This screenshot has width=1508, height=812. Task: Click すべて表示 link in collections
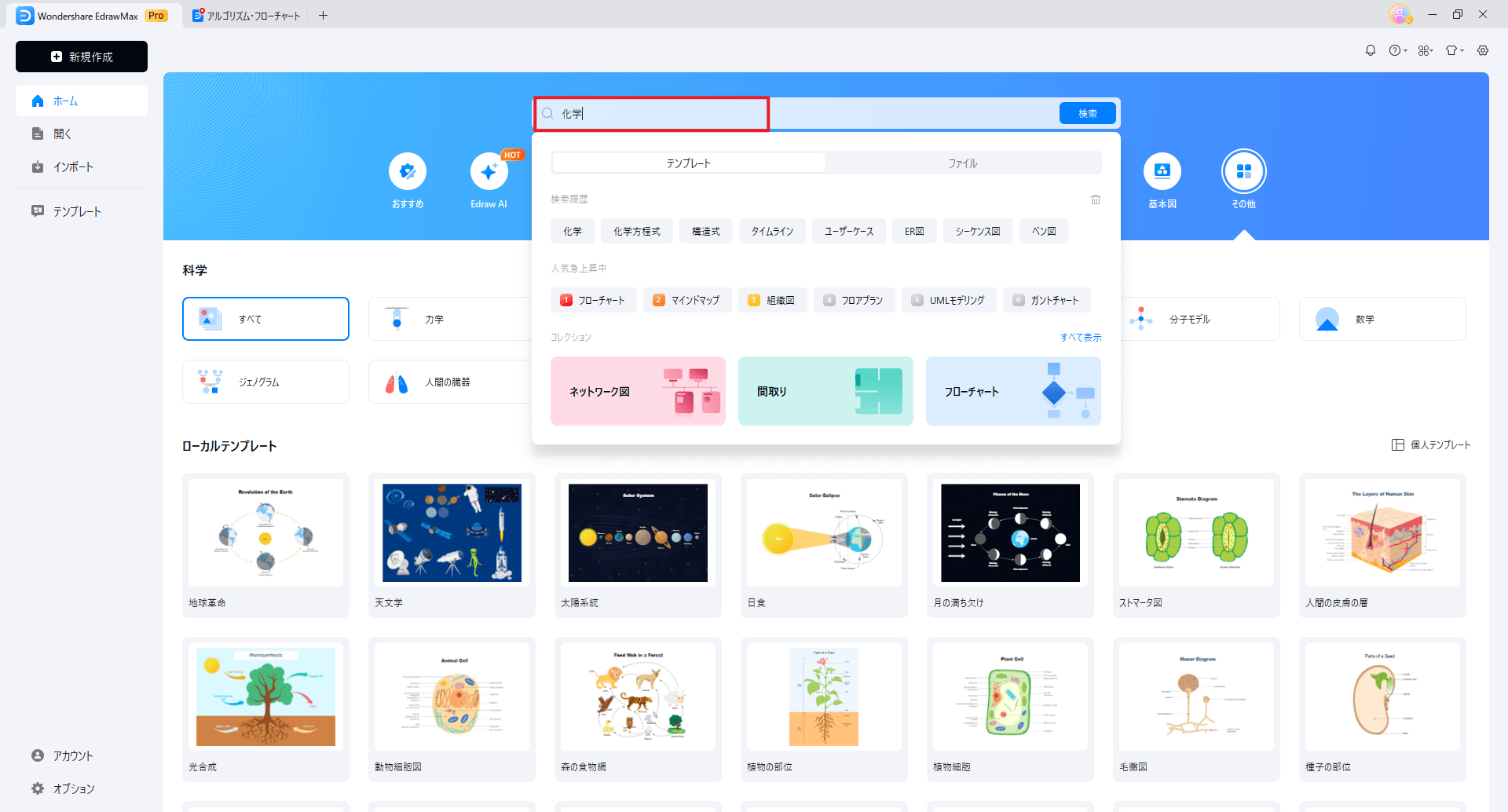pos(1081,338)
